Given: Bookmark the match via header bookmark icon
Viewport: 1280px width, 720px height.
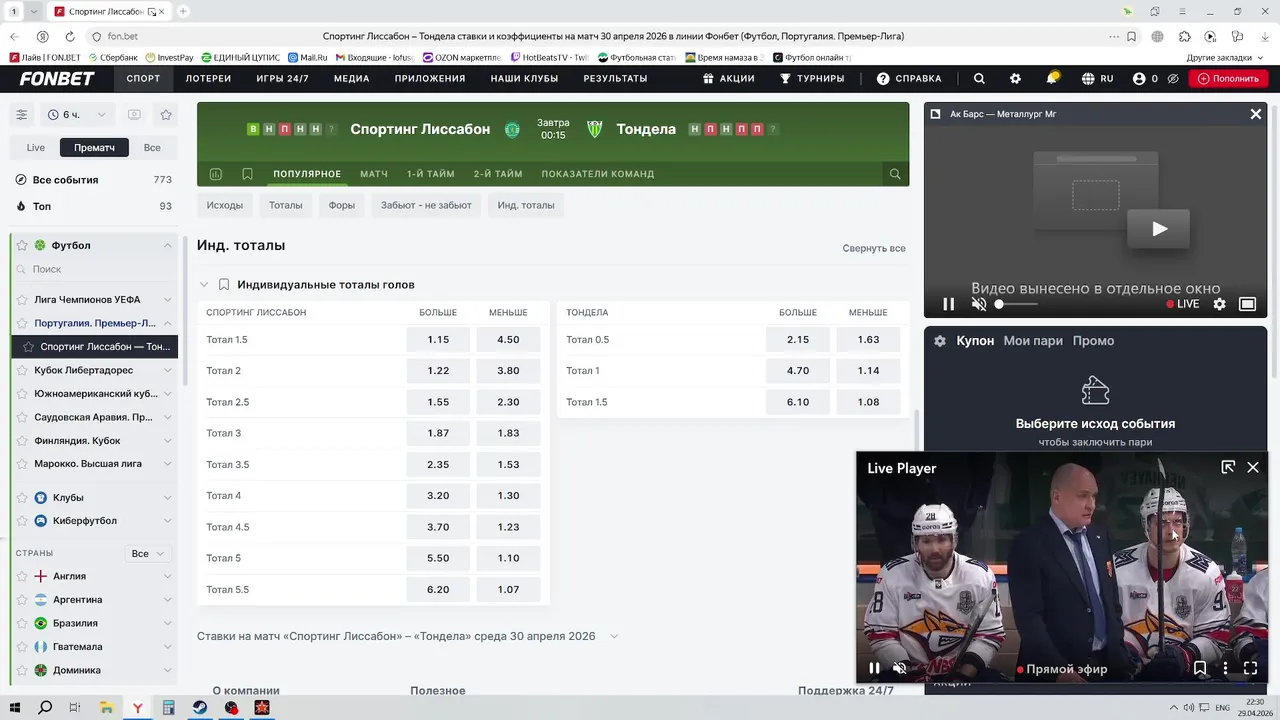Looking at the screenshot, I should tap(247, 174).
